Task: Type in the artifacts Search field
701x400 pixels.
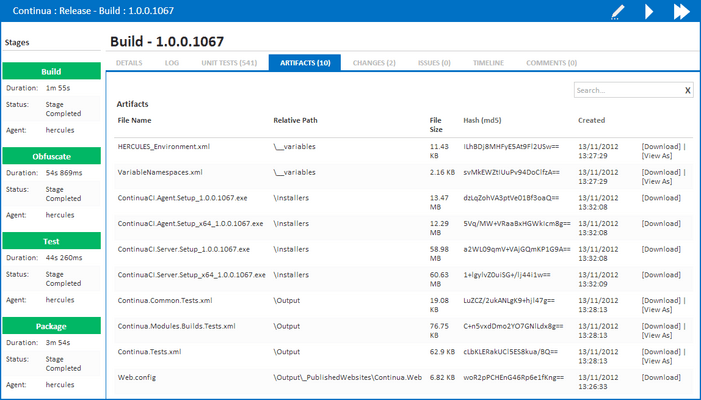Action: pyautogui.click(x=627, y=90)
